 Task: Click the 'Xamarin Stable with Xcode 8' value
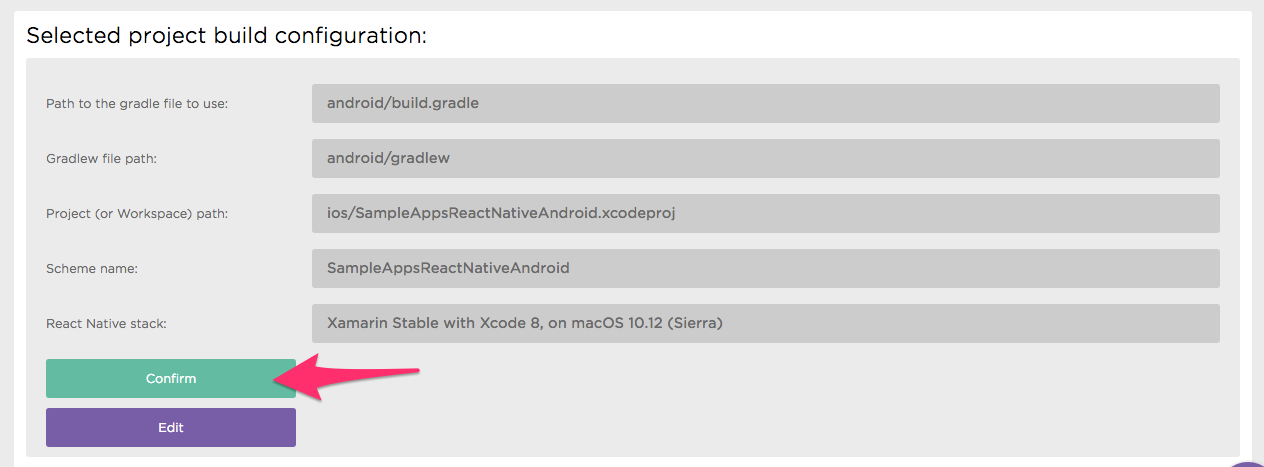coord(525,323)
